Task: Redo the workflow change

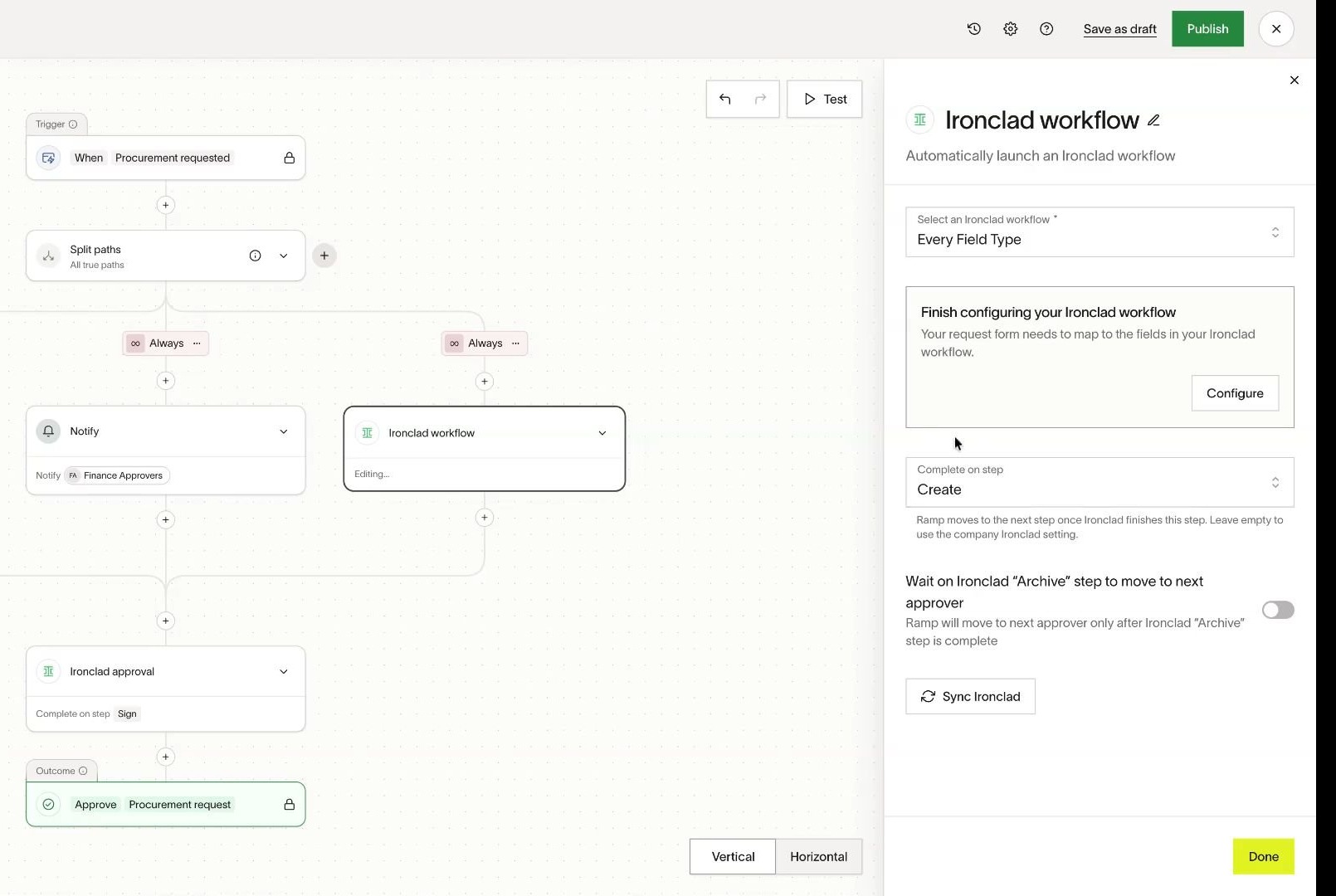Action: (x=760, y=99)
